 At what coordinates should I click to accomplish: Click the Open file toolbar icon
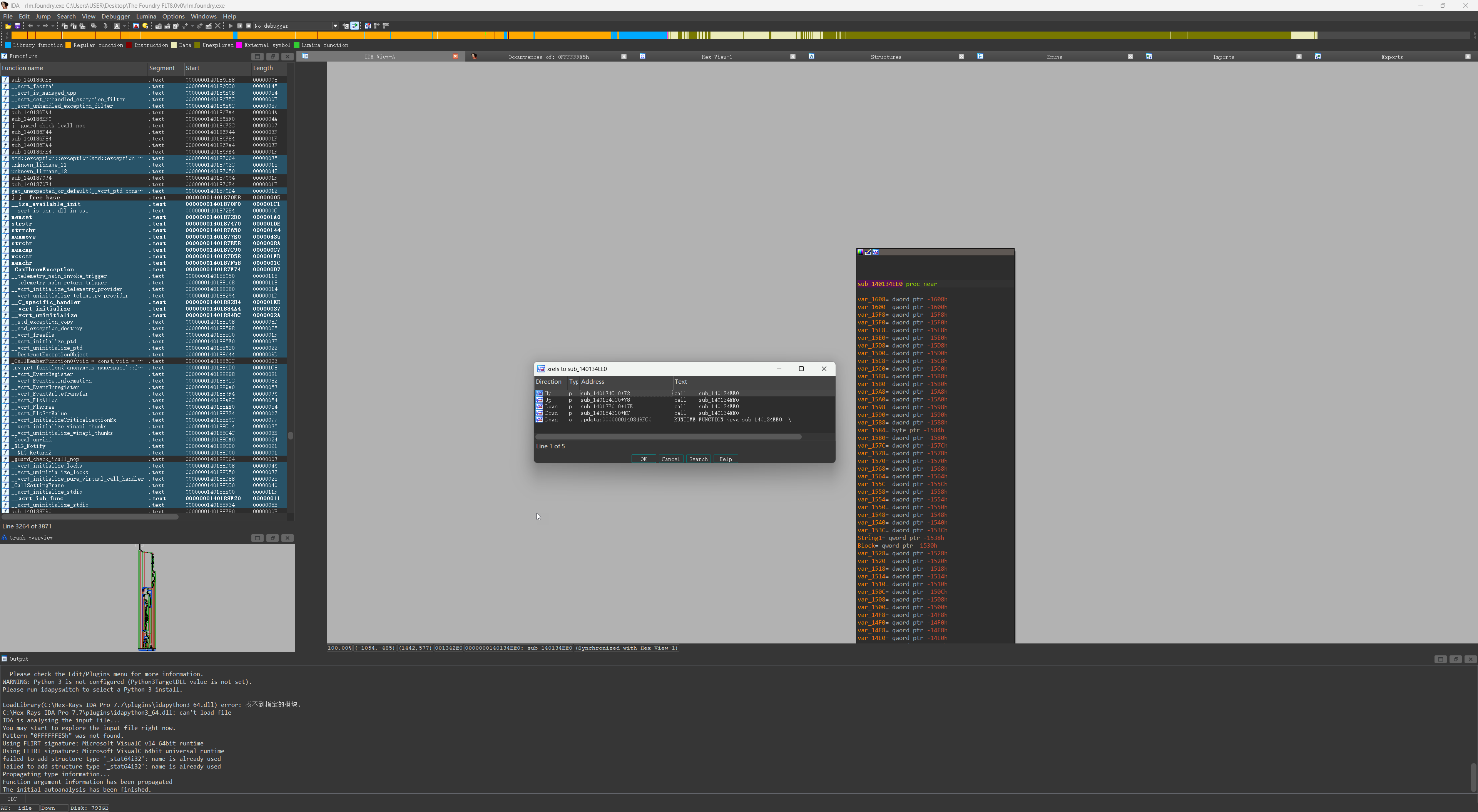tap(8, 26)
